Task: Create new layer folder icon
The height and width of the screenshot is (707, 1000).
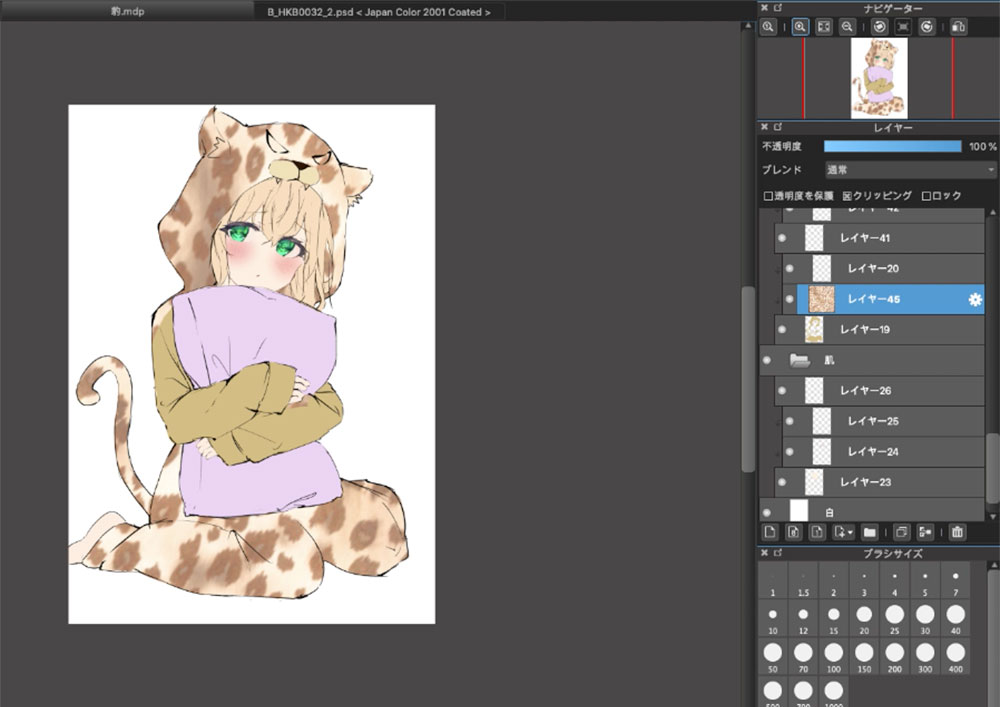Action: [x=869, y=532]
